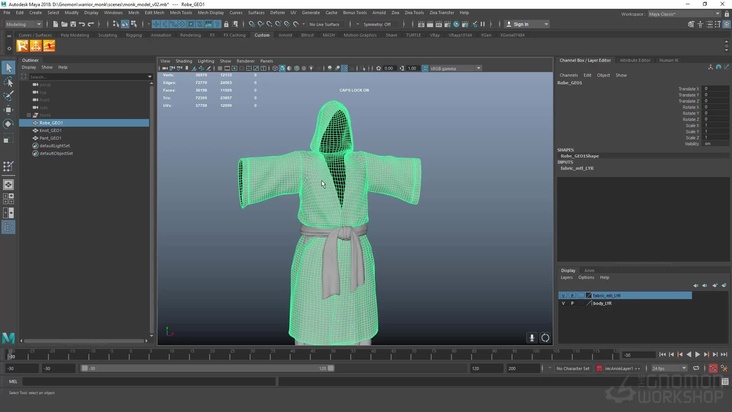732x412 pixels.
Task: Click the IPR render teal circle icon
Action: (x=457, y=24)
